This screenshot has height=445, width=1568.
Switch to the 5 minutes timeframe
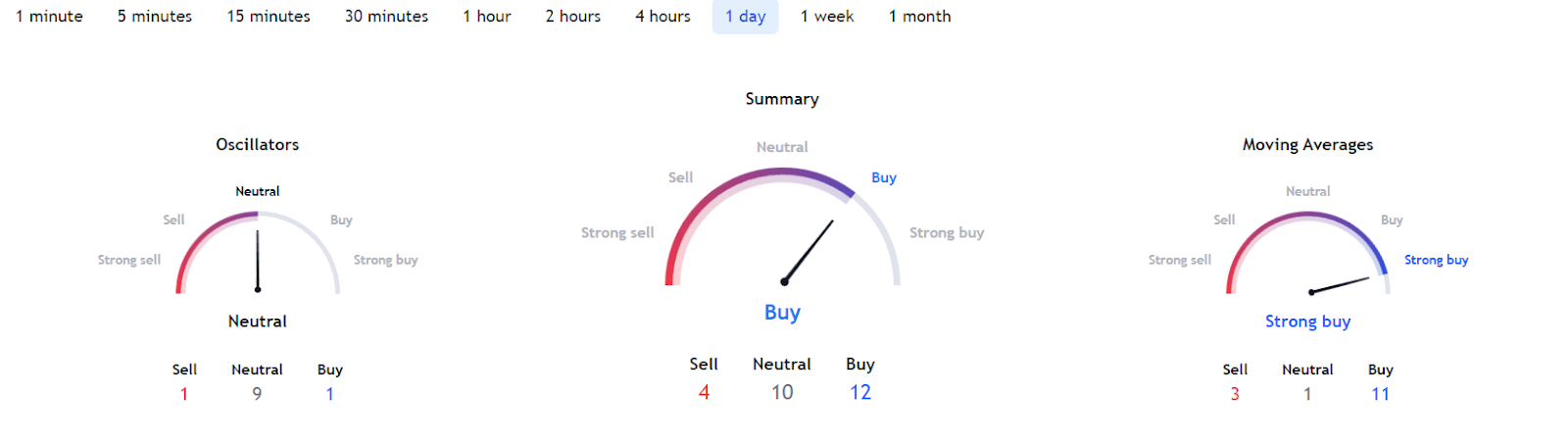pyautogui.click(x=155, y=17)
